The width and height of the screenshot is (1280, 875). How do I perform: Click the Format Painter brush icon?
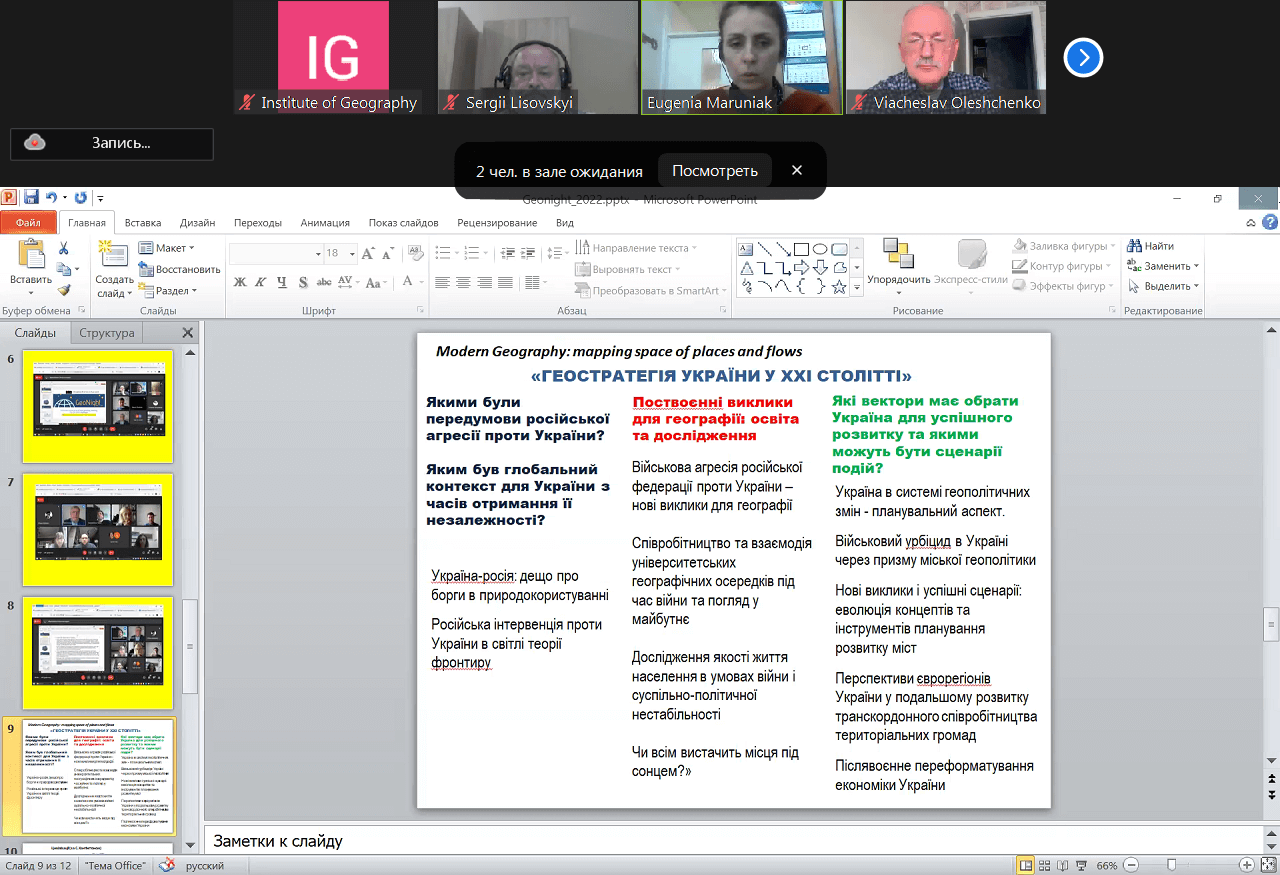click(x=64, y=290)
